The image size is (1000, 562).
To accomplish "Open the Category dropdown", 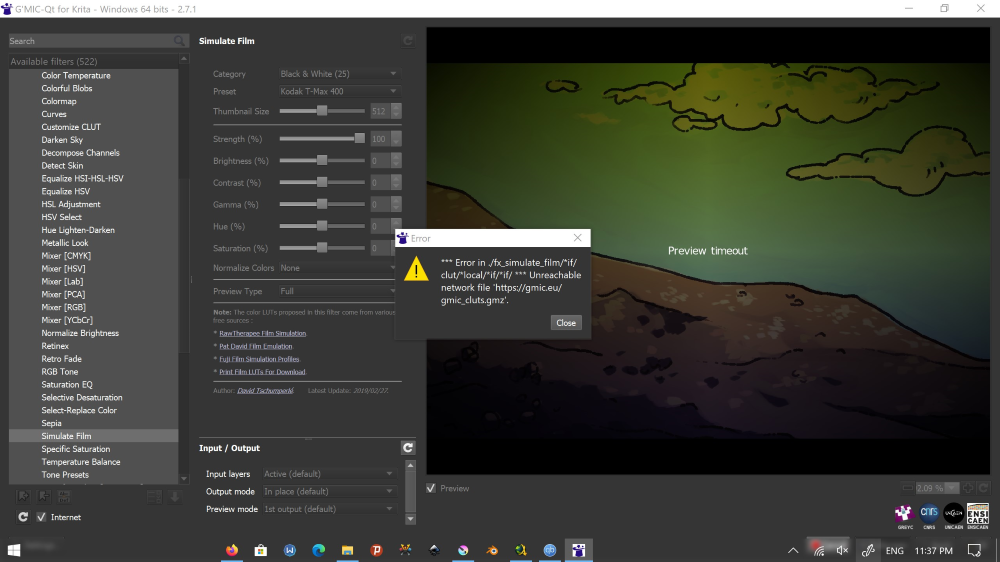I will coord(338,74).
